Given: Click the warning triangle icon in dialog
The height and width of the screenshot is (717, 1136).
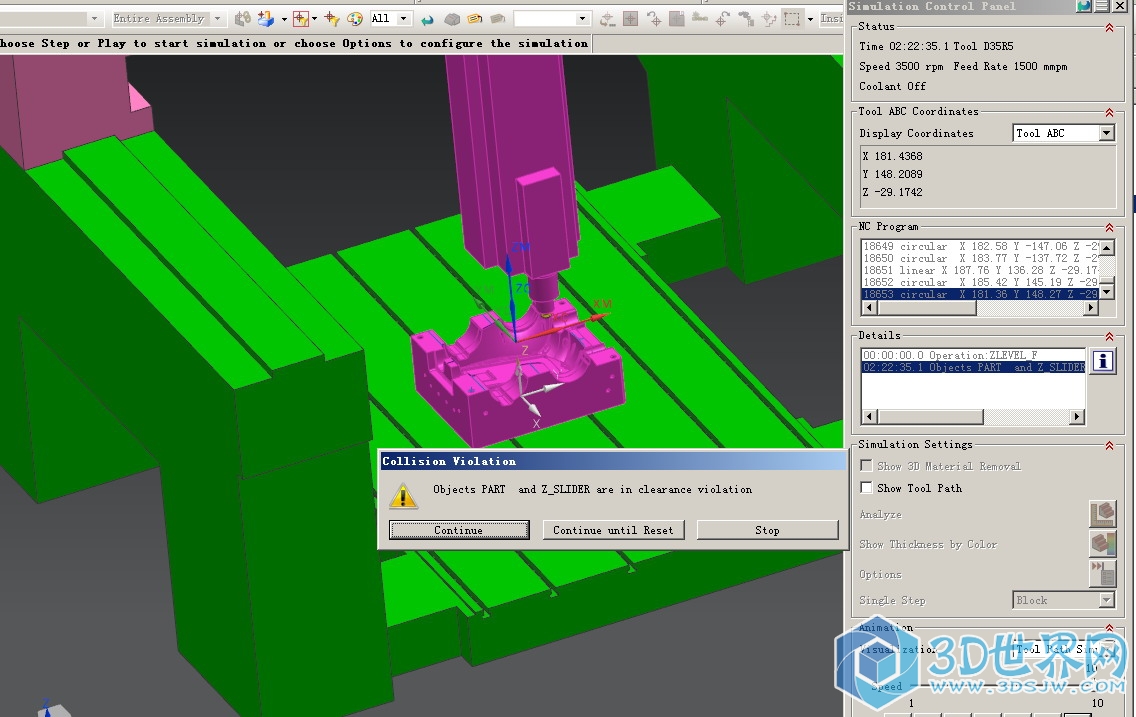Looking at the screenshot, I should (x=403, y=495).
